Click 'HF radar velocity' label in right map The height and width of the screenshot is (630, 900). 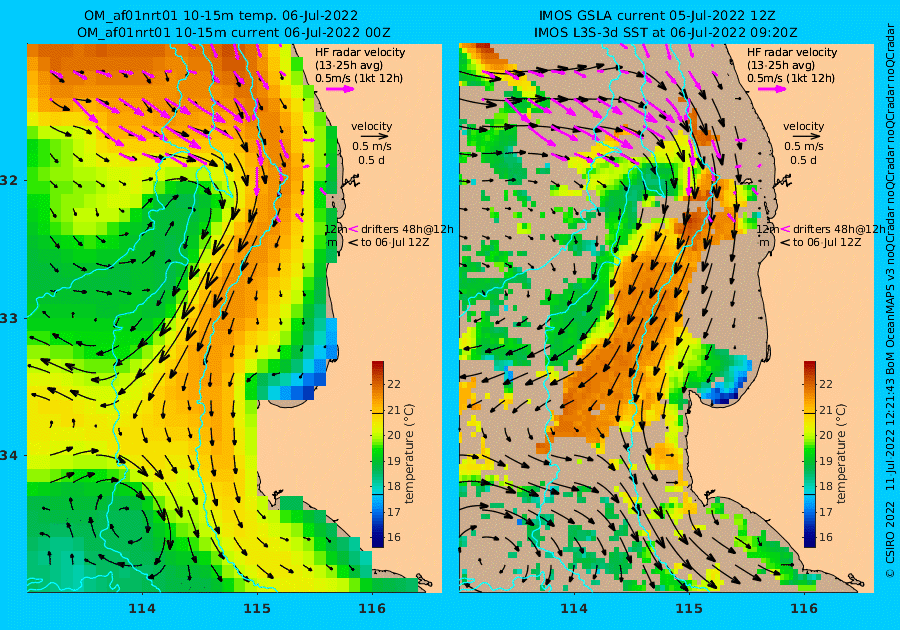tap(792, 52)
